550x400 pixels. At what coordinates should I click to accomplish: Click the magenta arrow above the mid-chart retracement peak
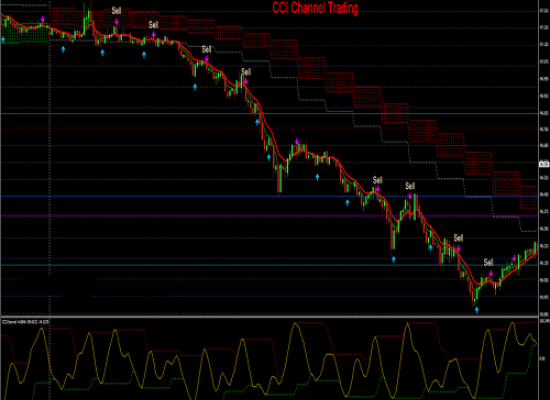pyautogui.click(x=297, y=142)
